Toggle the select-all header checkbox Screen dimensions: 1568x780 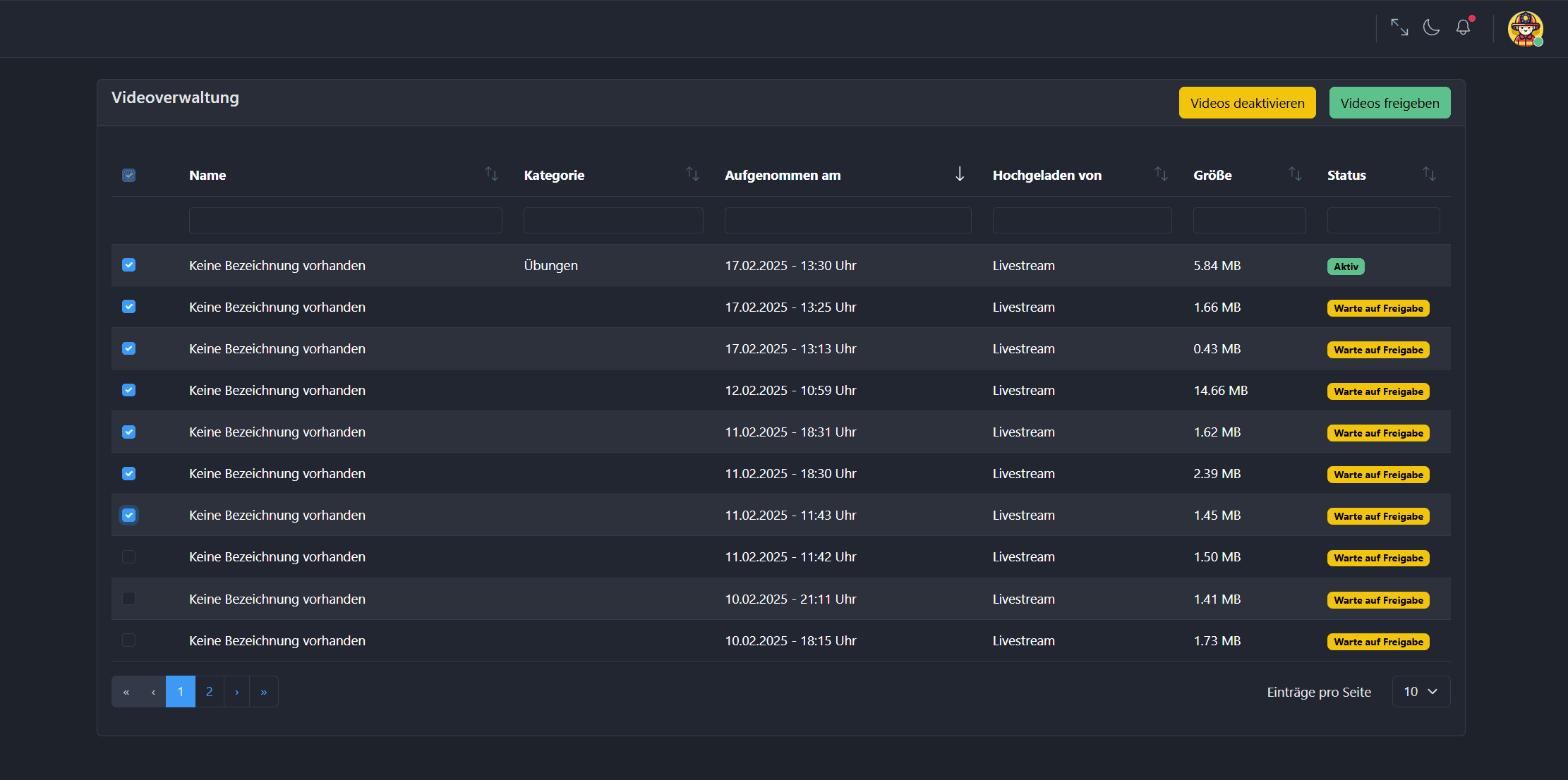128,175
